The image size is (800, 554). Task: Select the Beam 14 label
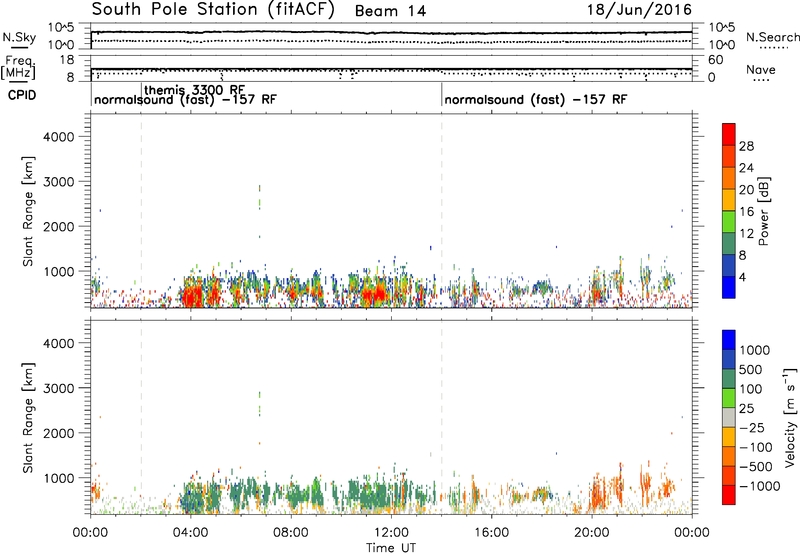390,11
